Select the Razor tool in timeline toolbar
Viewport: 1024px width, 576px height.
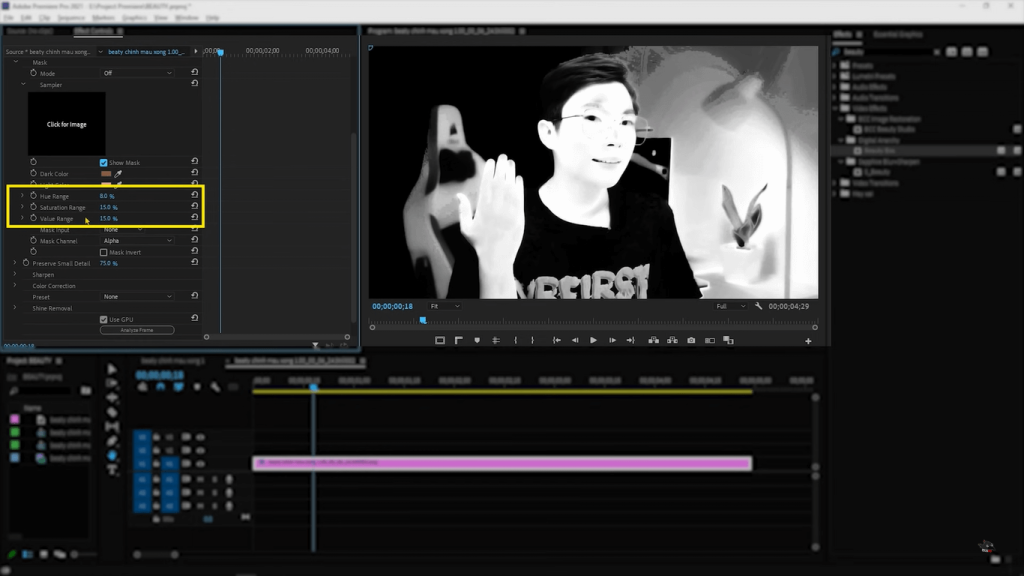pyautogui.click(x=112, y=410)
